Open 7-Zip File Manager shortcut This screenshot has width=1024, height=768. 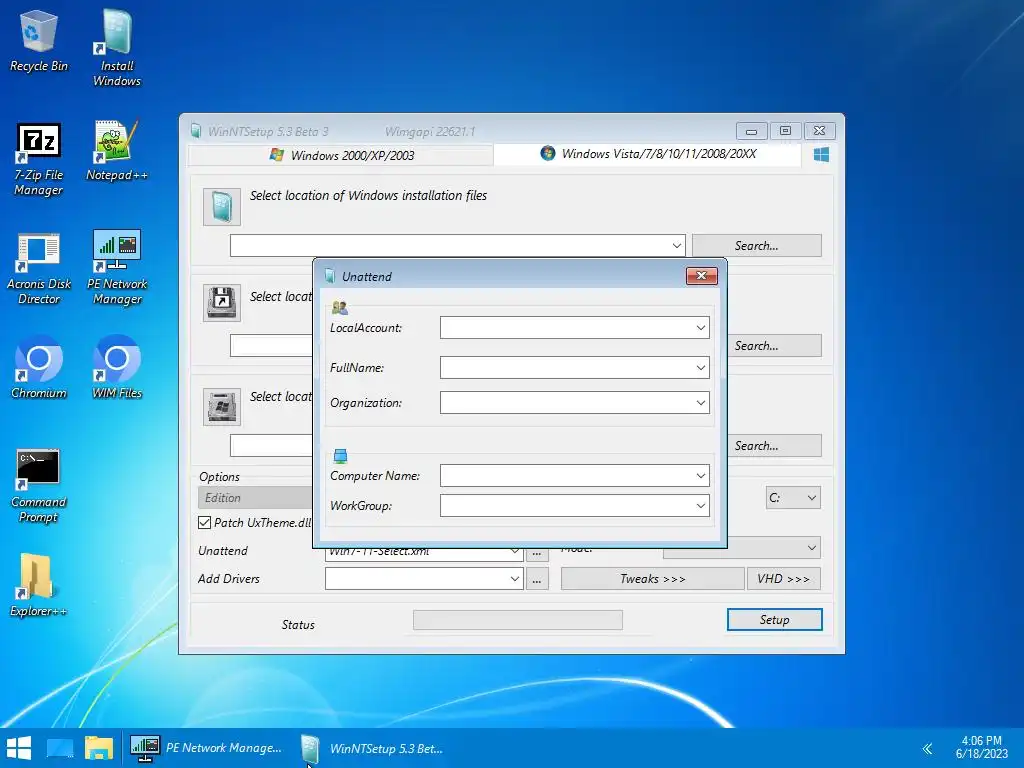(39, 159)
